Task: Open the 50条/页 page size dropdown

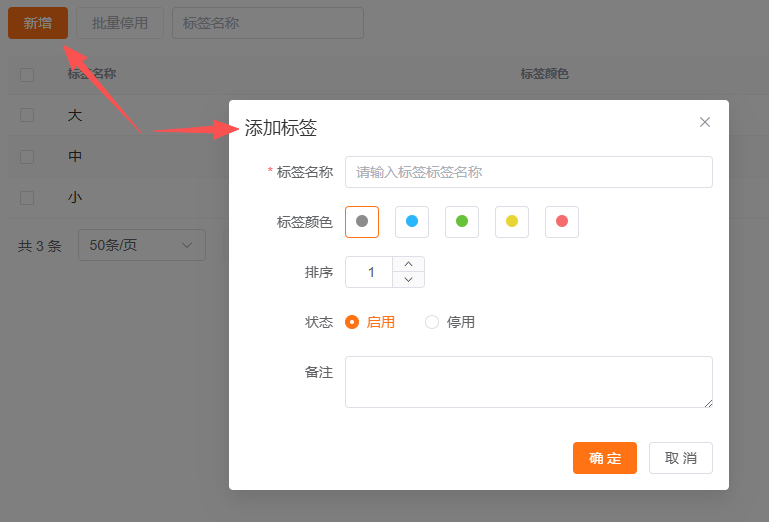Action: [x=141, y=245]
